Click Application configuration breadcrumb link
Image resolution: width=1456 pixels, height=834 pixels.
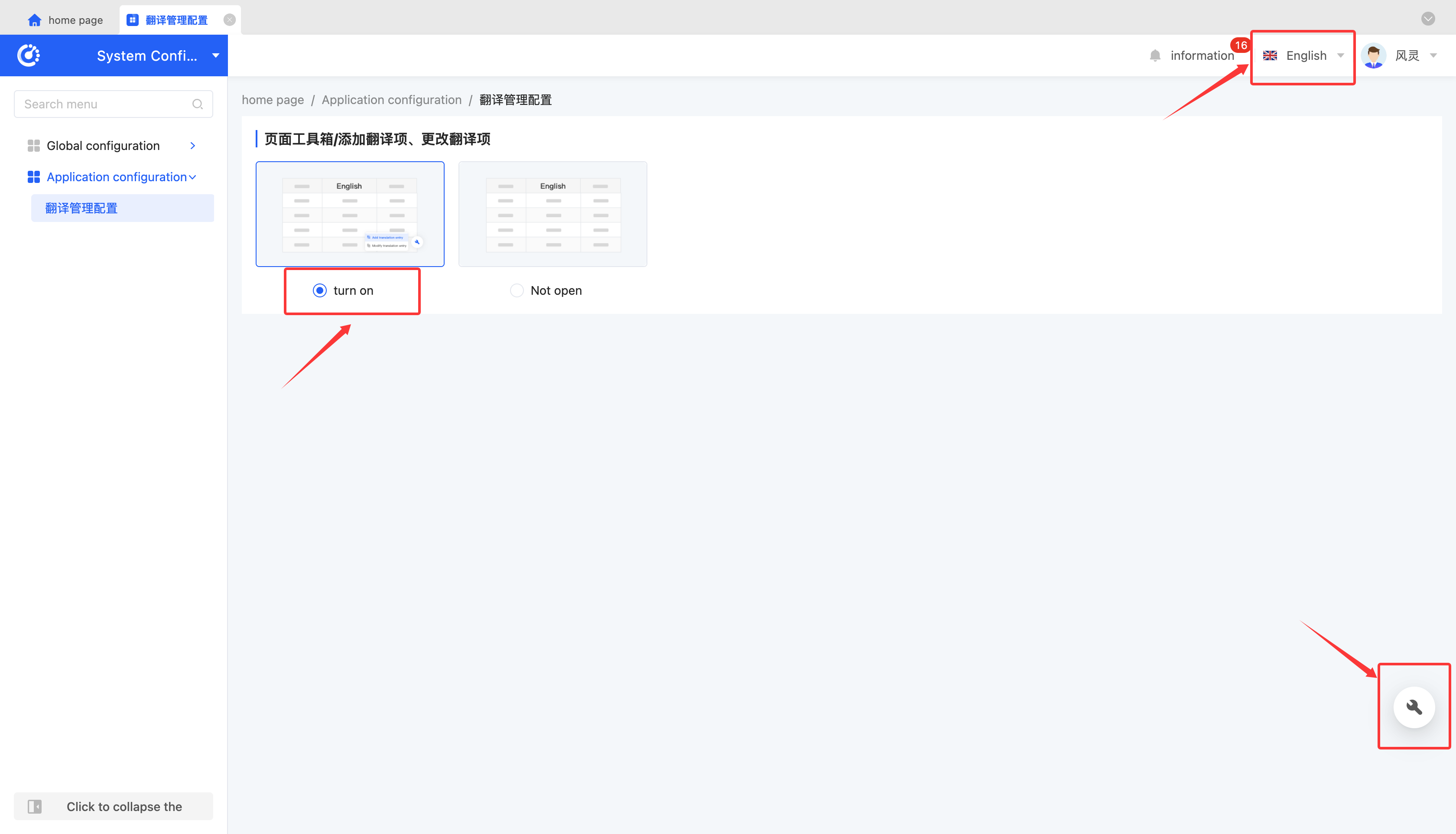tap(391, 100)
